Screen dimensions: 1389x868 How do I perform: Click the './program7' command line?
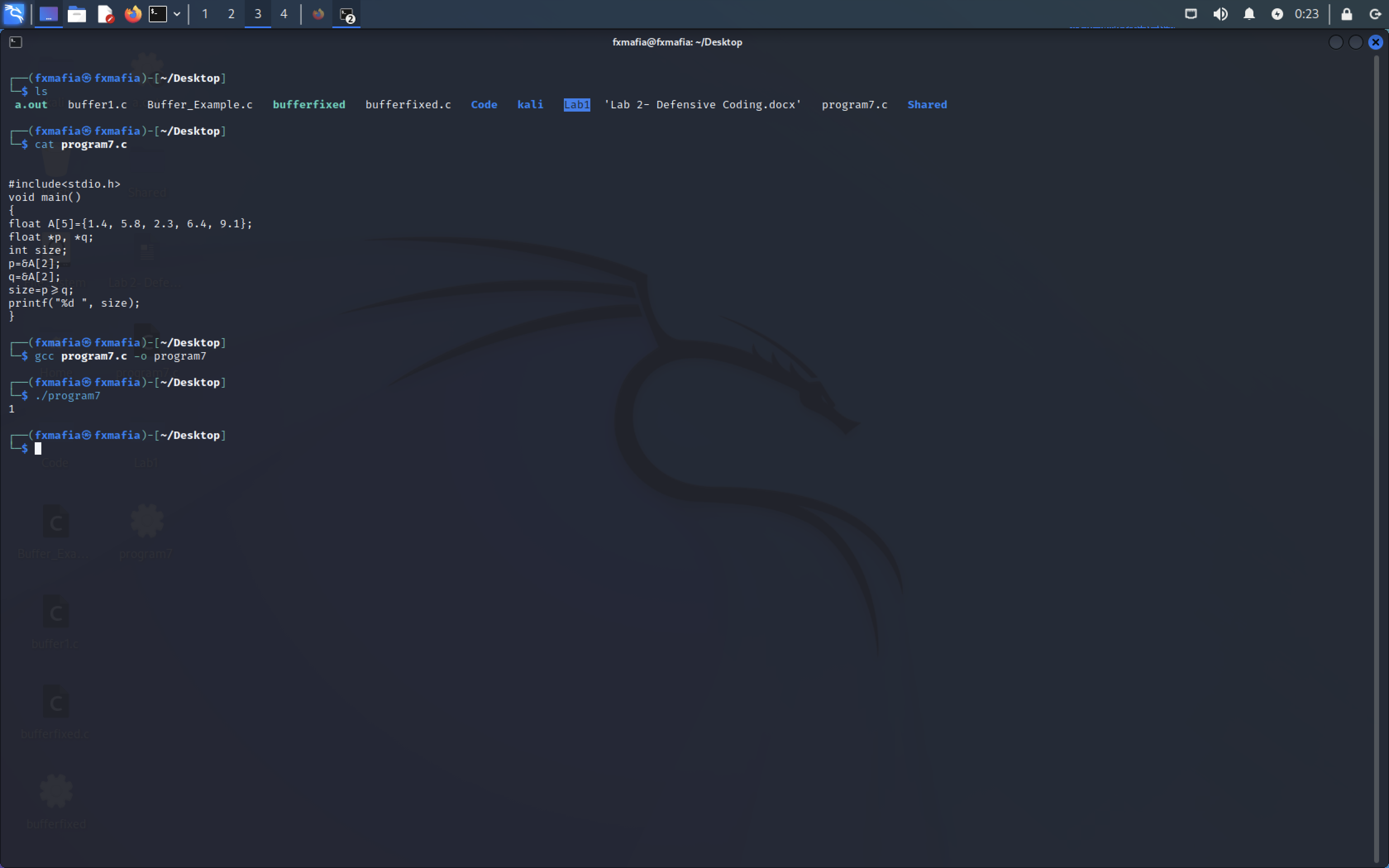click(x=68, y=396)
